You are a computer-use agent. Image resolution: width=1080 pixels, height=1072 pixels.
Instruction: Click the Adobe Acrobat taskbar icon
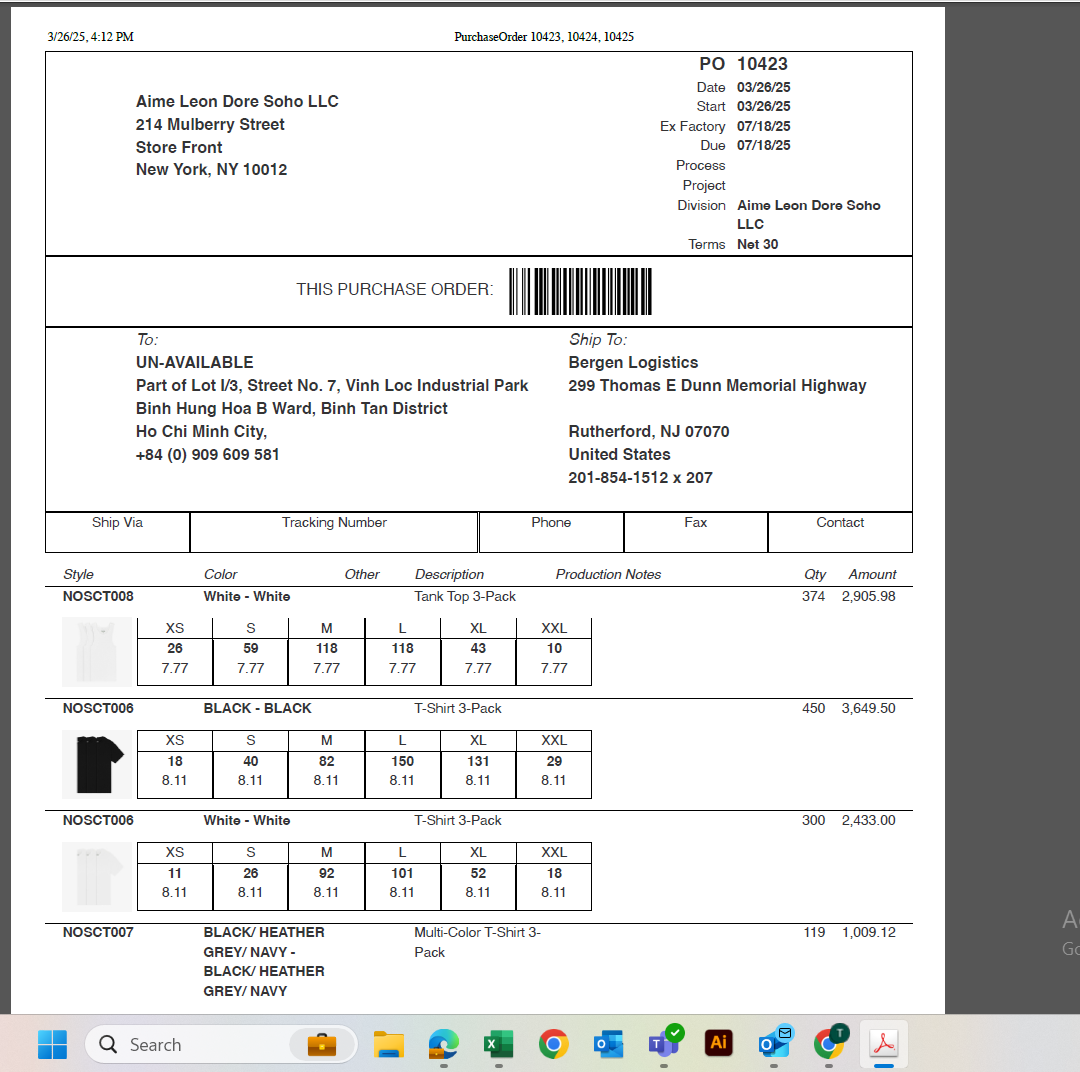click(884, 1043)
